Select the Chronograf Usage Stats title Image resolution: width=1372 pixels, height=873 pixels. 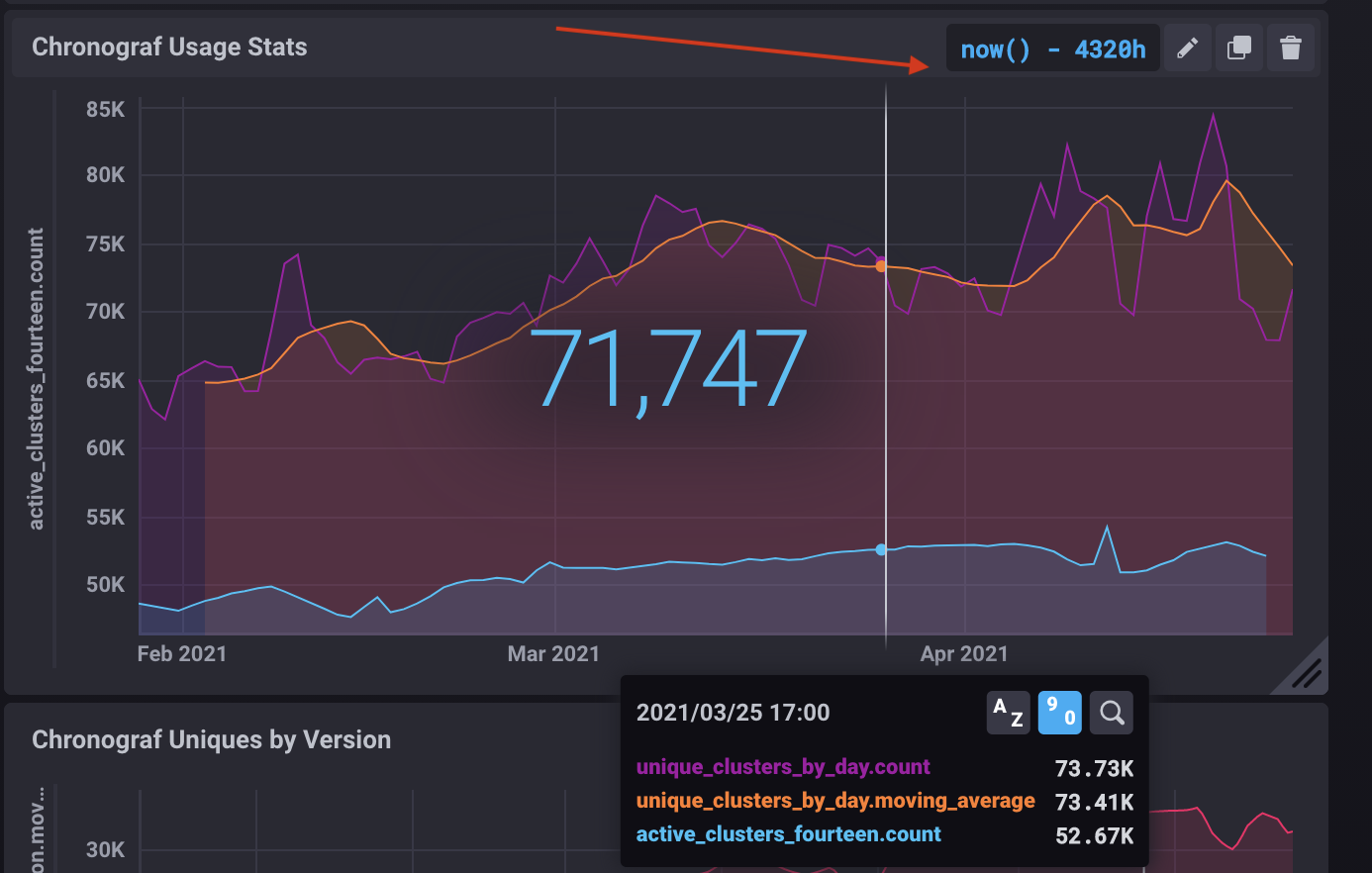point(168,47)
